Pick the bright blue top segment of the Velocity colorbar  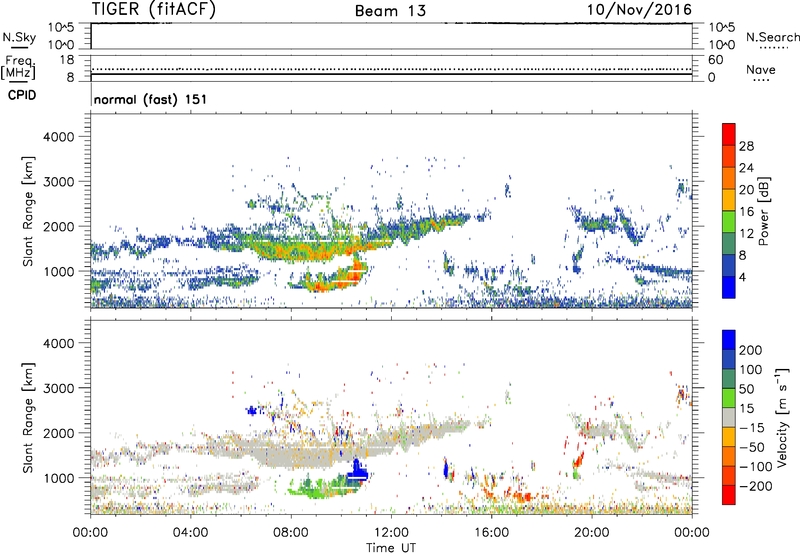point(729,340)
